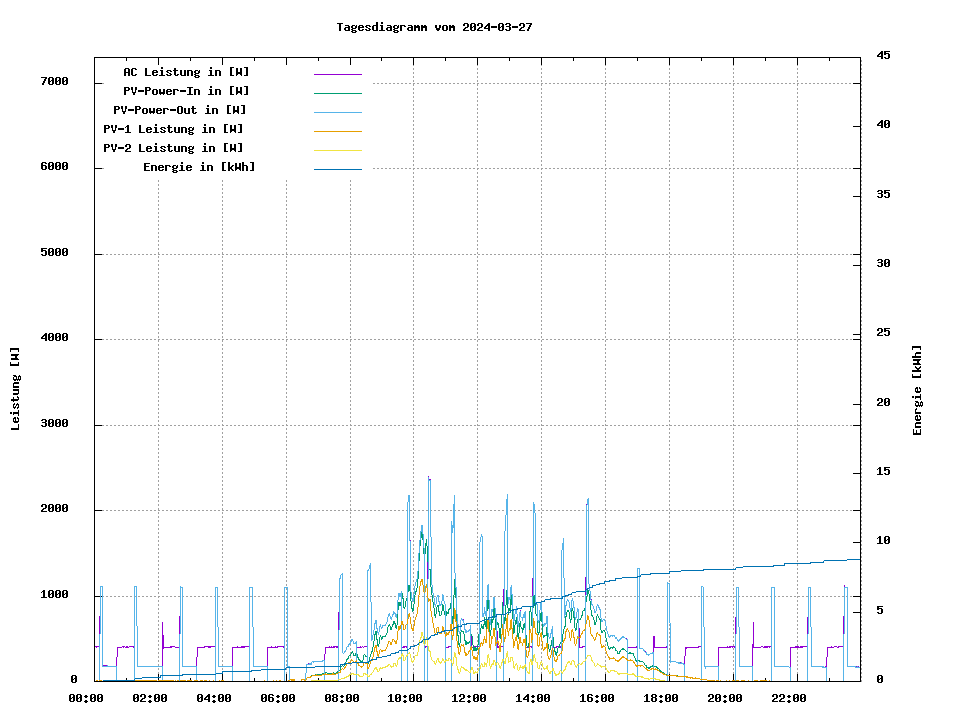Pick the PV-1 Leistung legend label
This screenshot has width=960, height=720.
click(x=173, y=129)
